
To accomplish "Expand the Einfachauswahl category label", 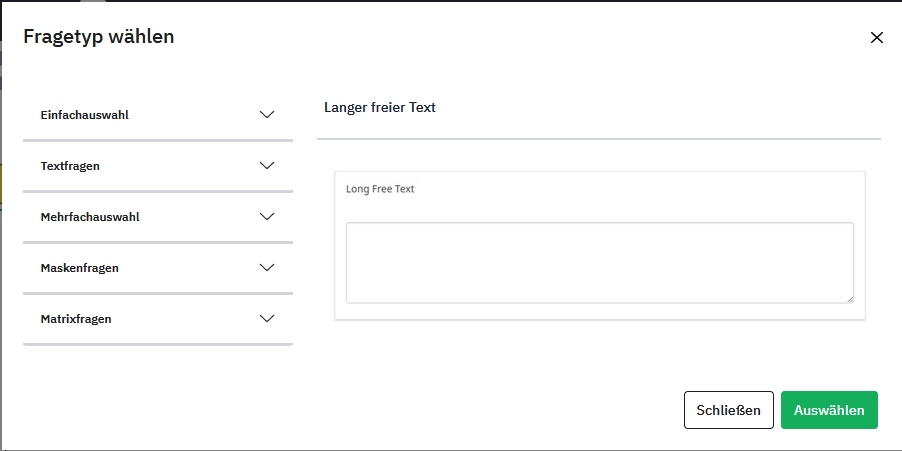I will pos(85,115).
